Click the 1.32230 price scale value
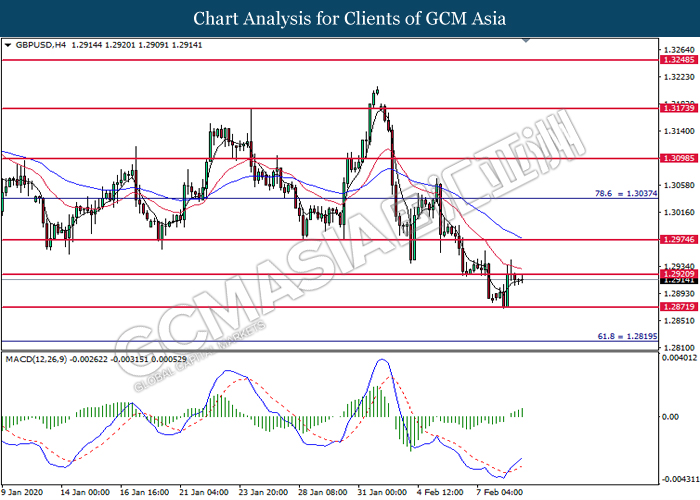The image size is (700, 500). [679, 77]
